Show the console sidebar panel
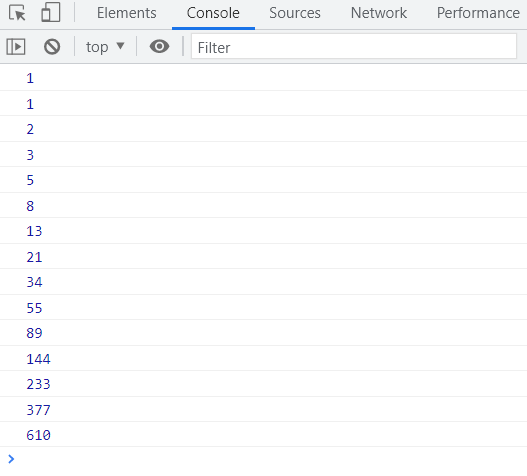Image resolution: width=527 pixels, height=476 pixels. (16, 46)
